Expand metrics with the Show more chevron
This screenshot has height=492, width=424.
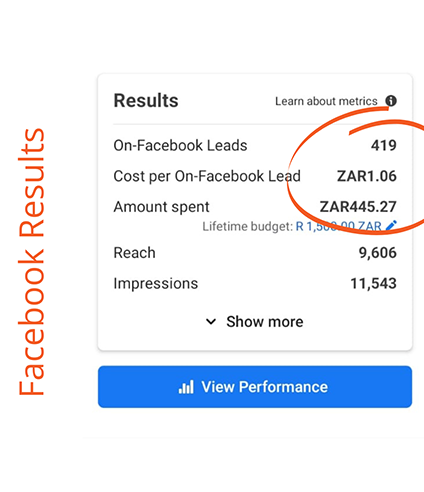[x=211, y=322]
